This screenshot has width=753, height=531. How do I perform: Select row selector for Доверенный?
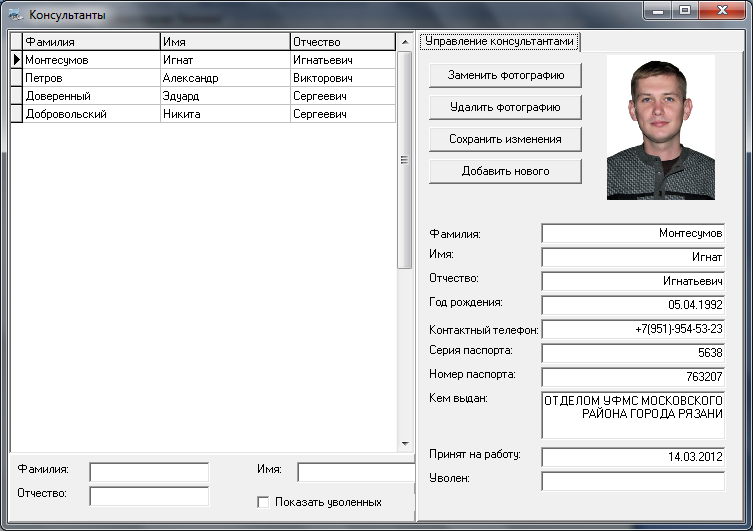click(16, 96)
